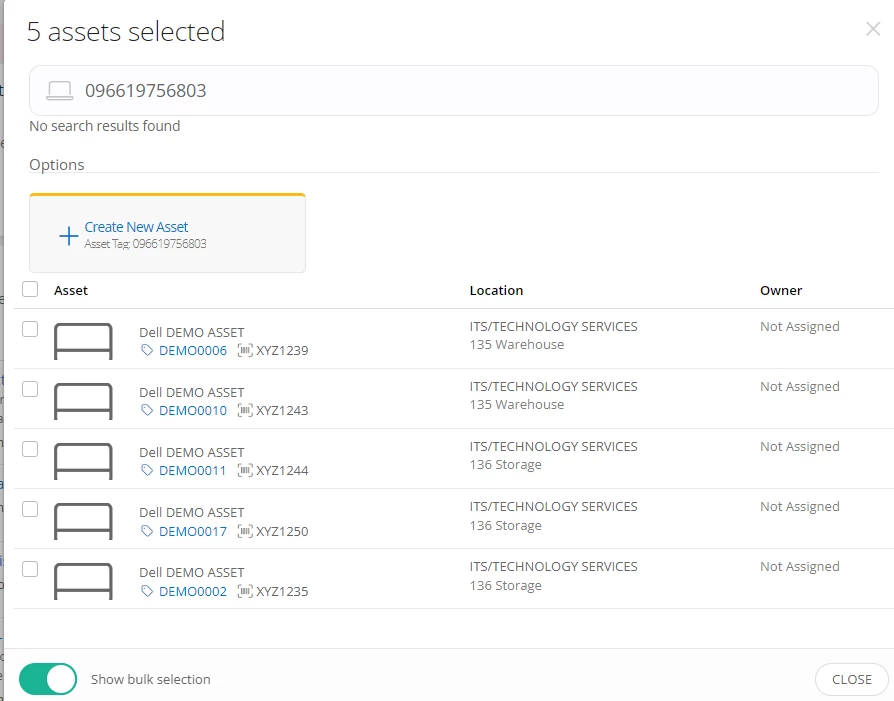This screenshot has width=894, height=701.
Task: Tick the checkbox for asset DEMO0002
Action: (30, 569)
